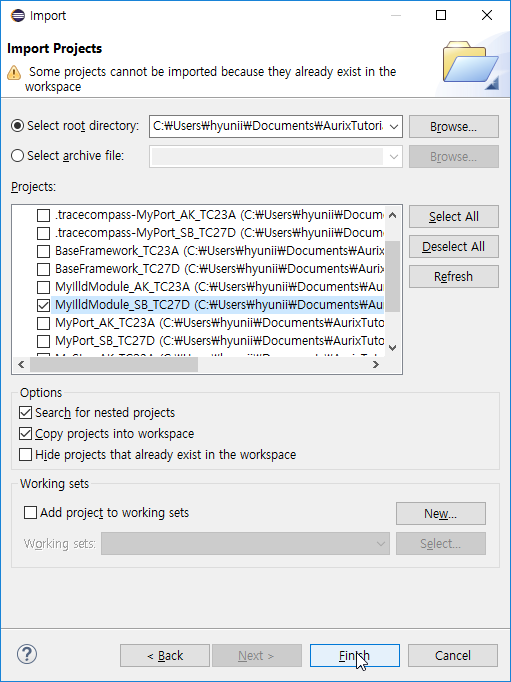The image size is (511, 682).
Task: Enable Hide projects that already exist
Action: click(25, 455)
